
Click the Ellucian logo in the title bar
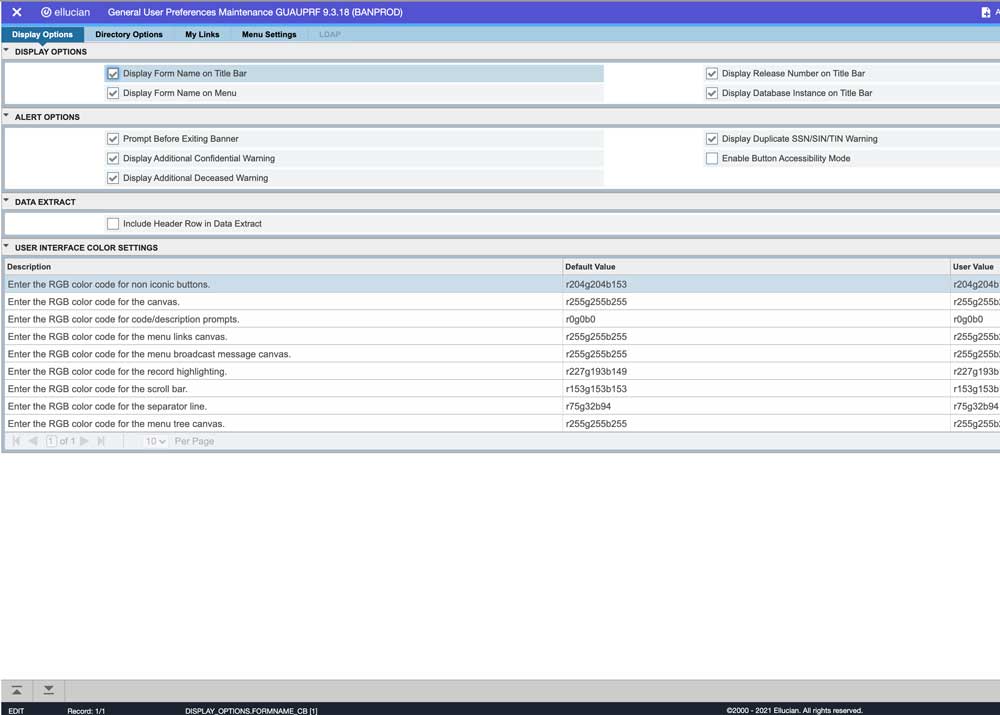63,12
